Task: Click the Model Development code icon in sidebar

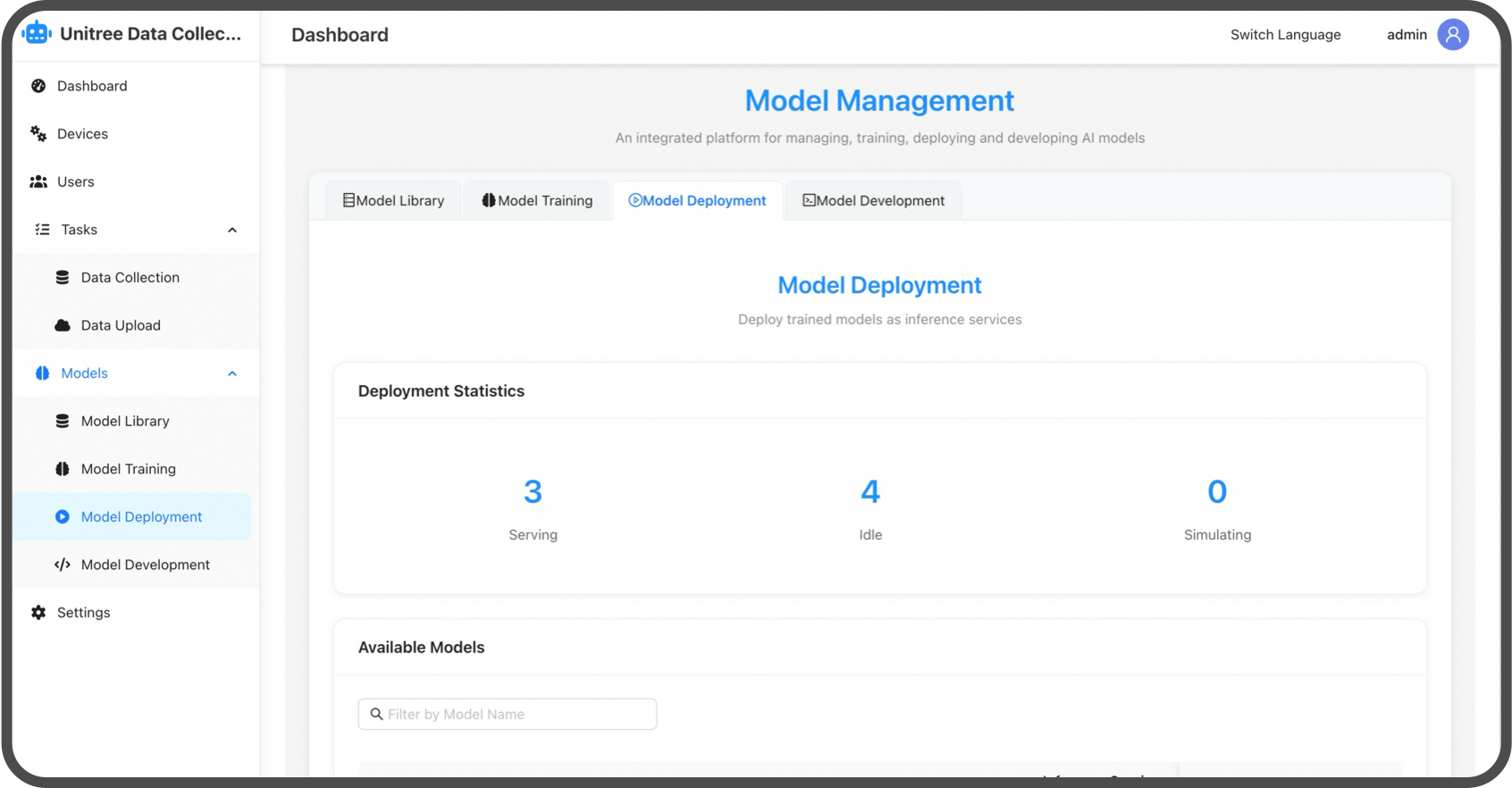Action: 63,565
